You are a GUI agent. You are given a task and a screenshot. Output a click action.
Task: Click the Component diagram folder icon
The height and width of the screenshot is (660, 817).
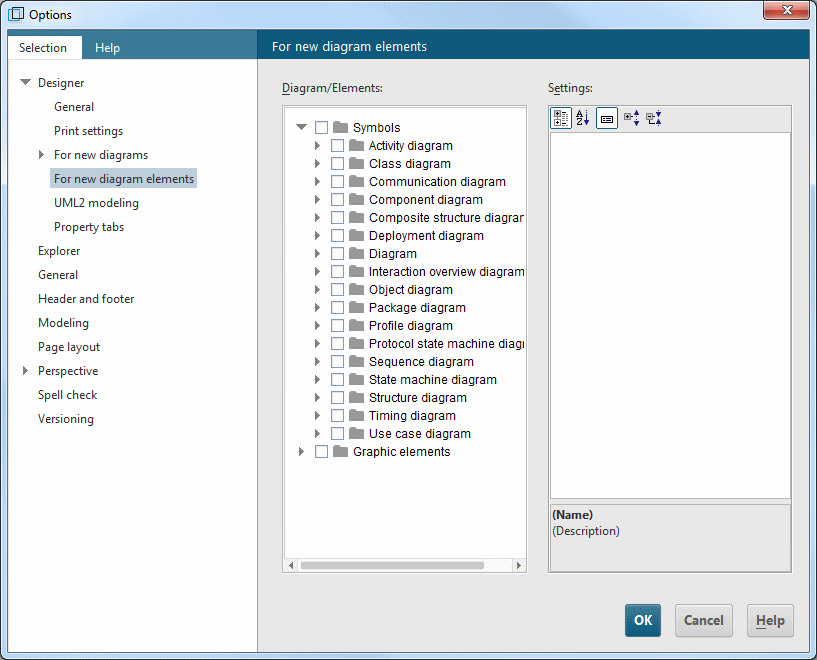click(356, 199)
